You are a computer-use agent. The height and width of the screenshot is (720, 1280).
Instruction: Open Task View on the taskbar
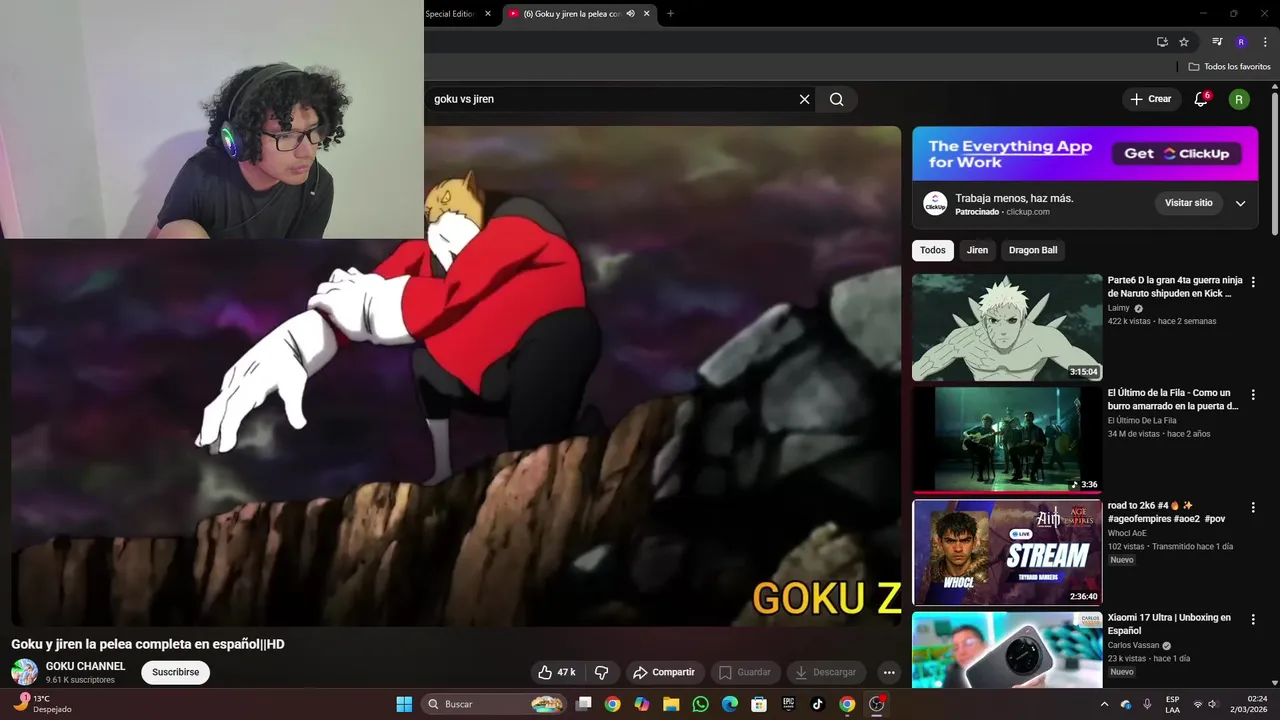point(584,704)
